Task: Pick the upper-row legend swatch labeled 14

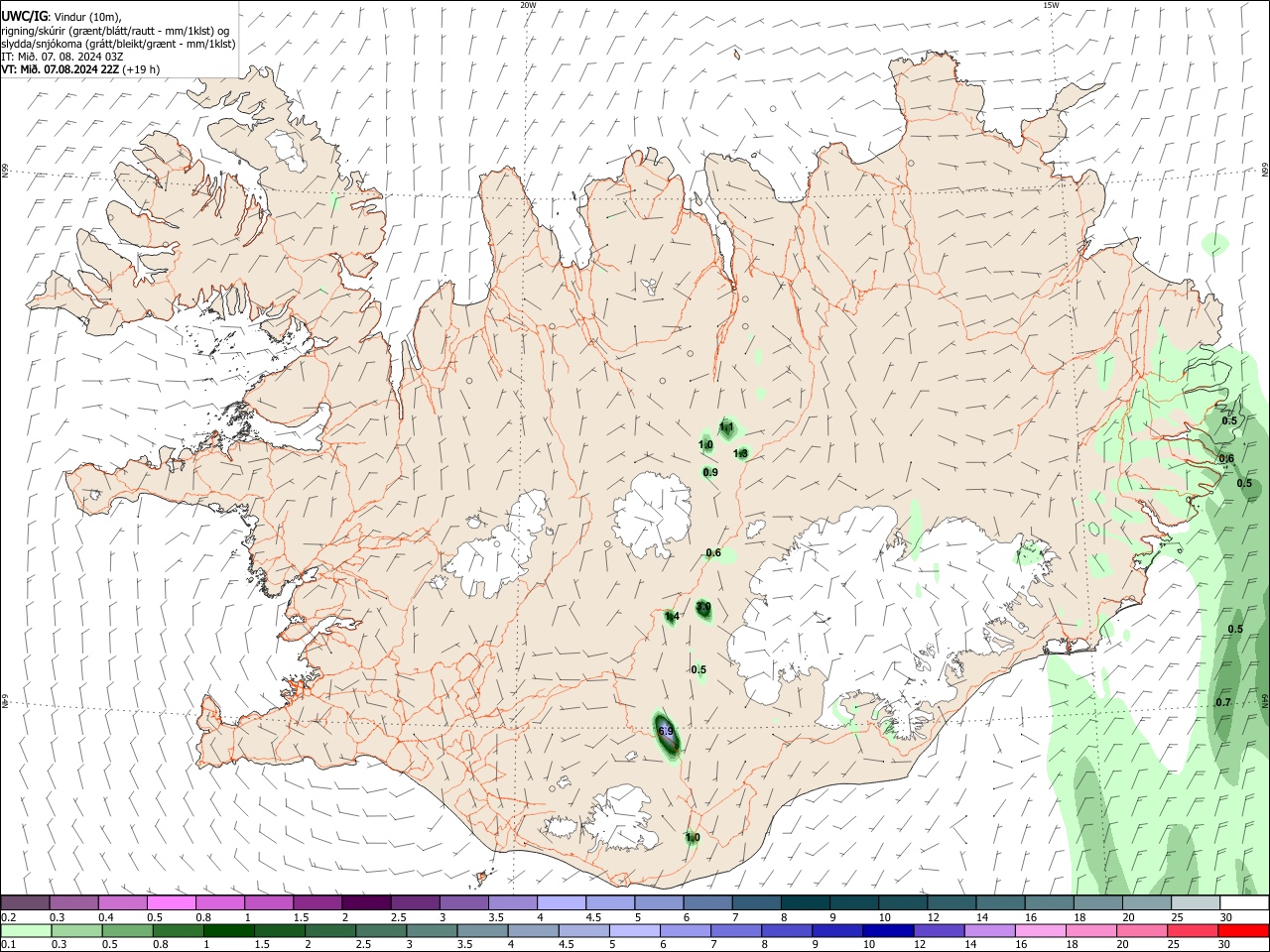Action: [x=1000, y=903]
